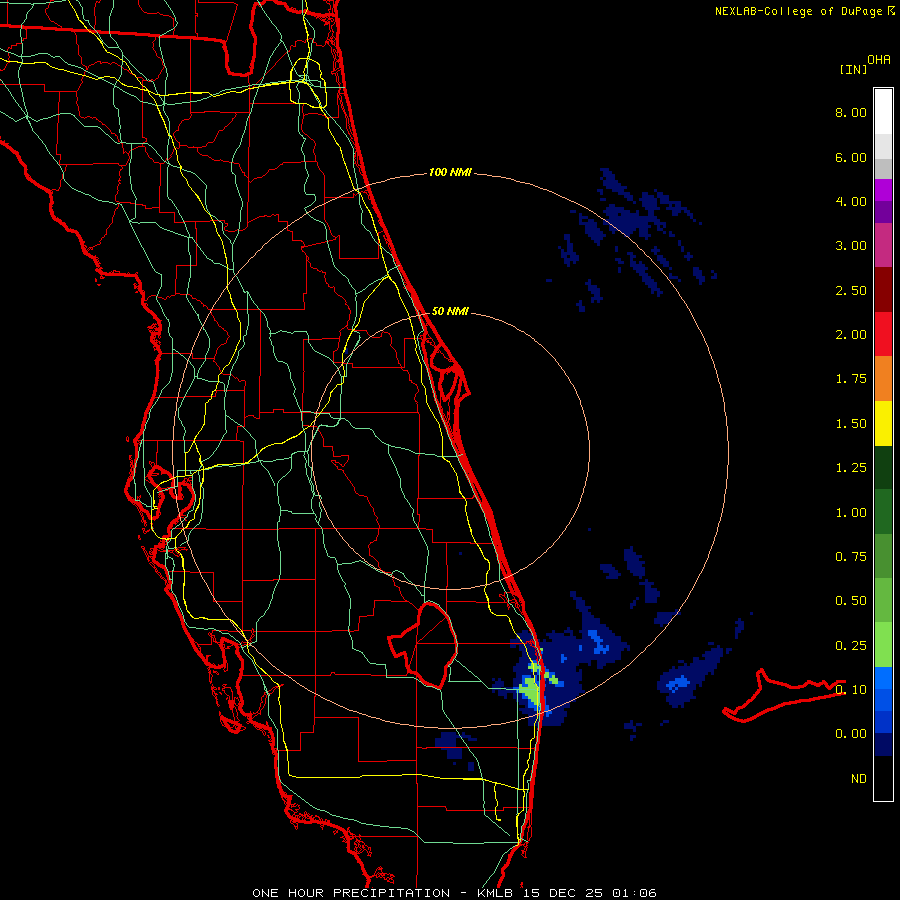Click the OHA product label
Screen dimensions: 900x900
tap(879, 59)
